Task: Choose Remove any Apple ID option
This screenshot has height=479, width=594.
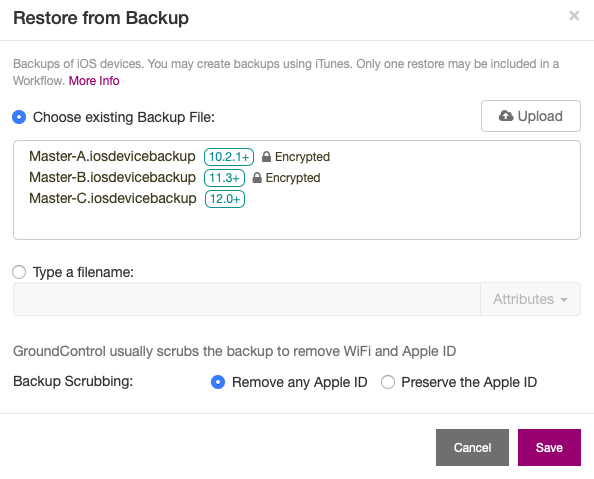Action: tap(218, 382)
